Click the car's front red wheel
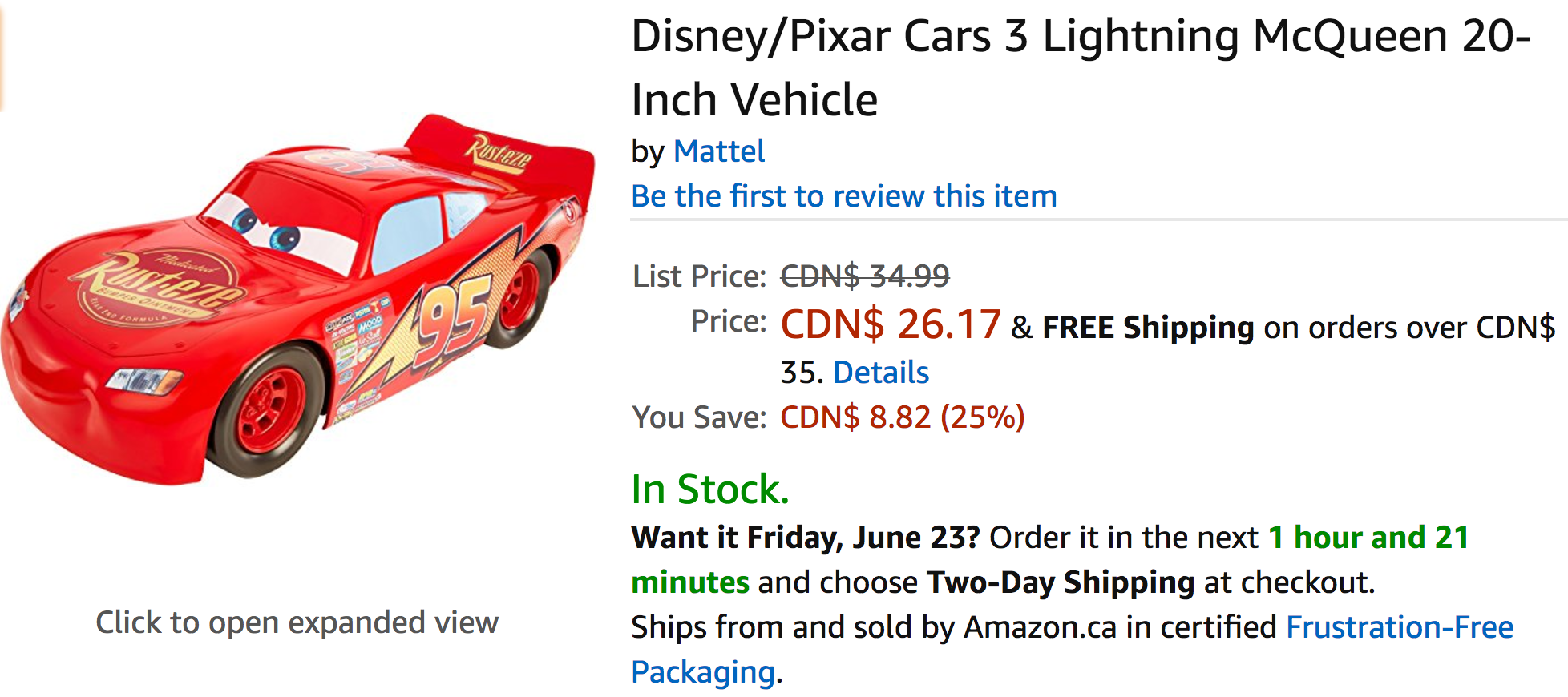 (270, 412)
